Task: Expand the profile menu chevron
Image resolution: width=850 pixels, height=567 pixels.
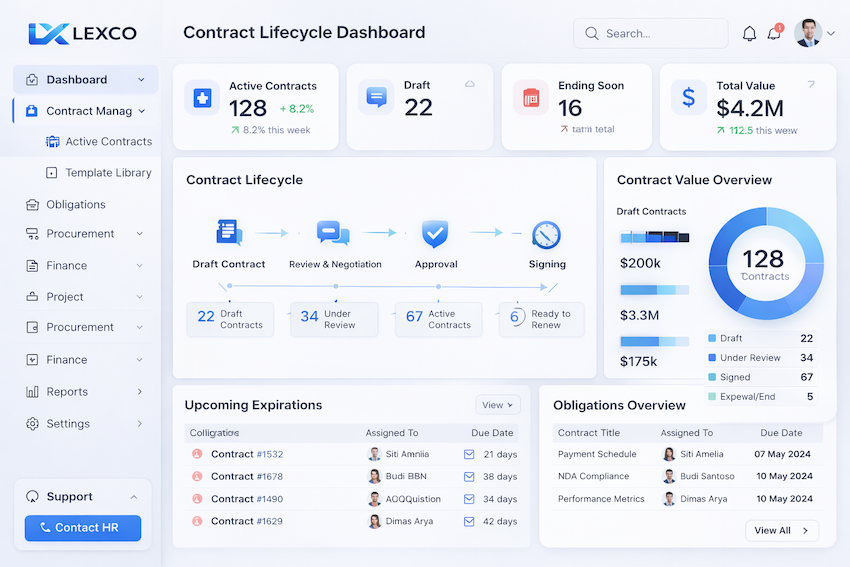Action: coord(831,34)
